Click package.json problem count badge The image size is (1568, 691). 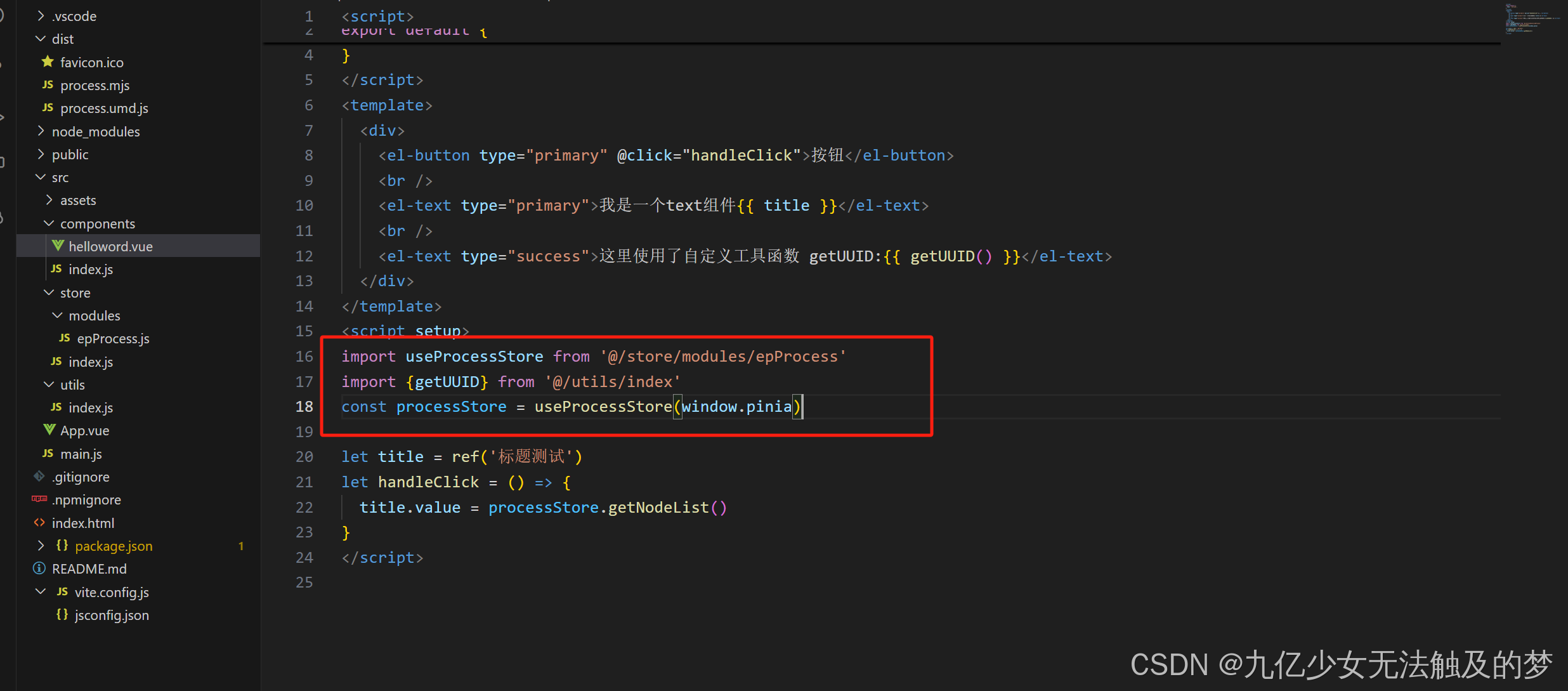pyautogui.click(x=241, y=546)
